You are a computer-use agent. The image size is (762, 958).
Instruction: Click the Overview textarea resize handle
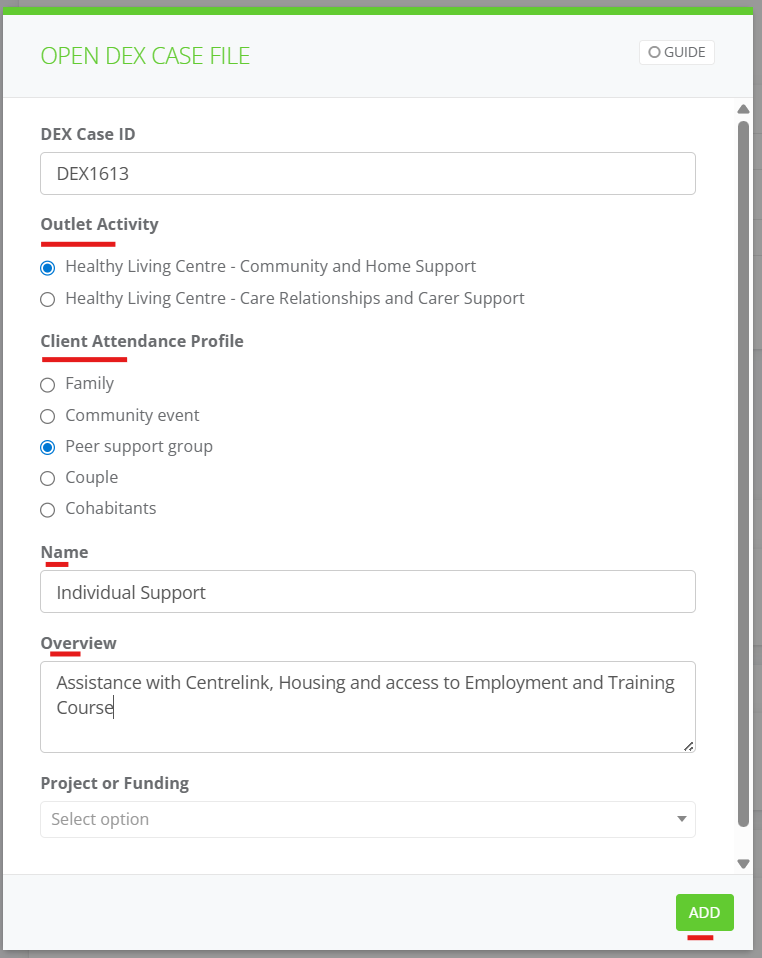tap(689, 746)
